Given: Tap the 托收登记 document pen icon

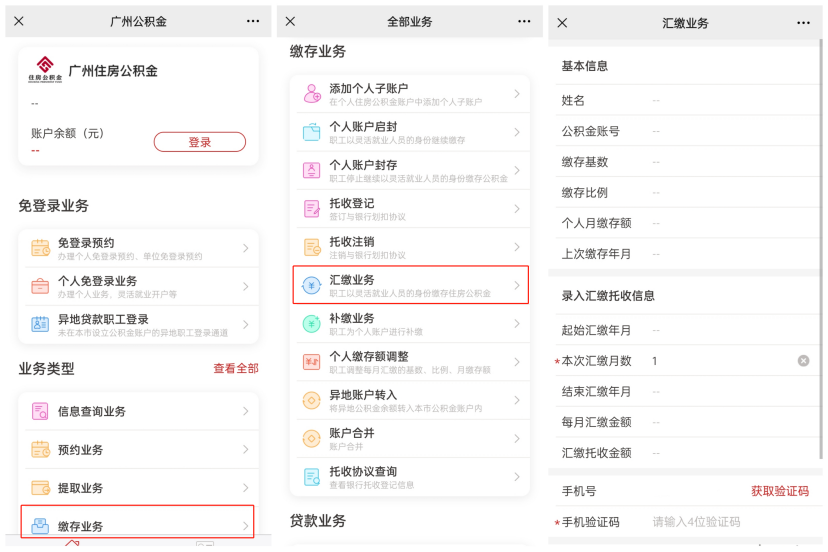Looking at the screenshot, I should (x=312, y=209).
